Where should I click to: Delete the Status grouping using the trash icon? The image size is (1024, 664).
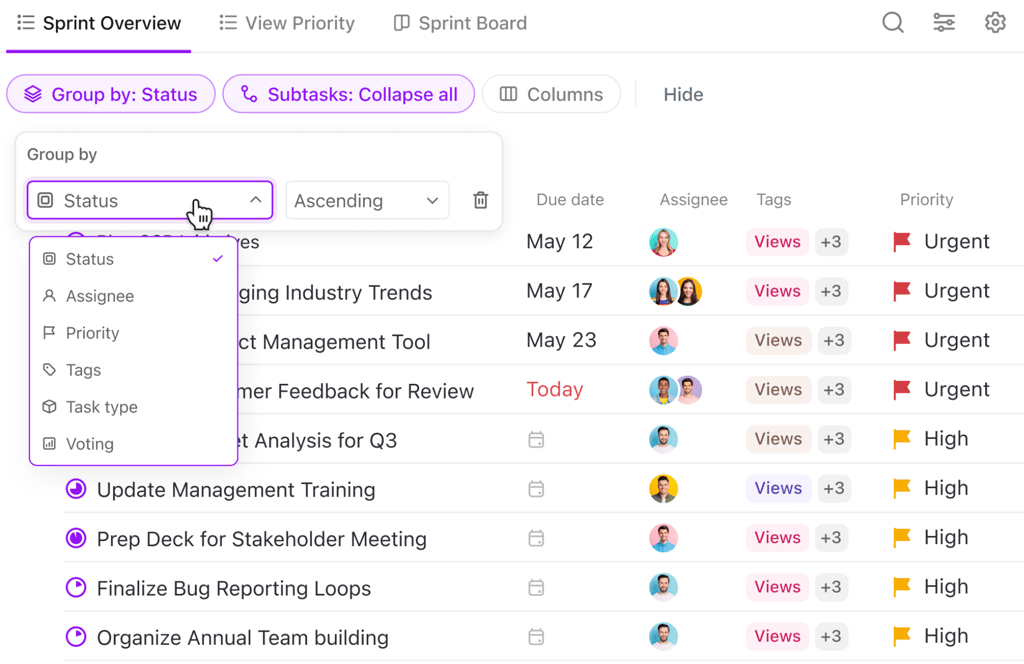pos(480,200)
